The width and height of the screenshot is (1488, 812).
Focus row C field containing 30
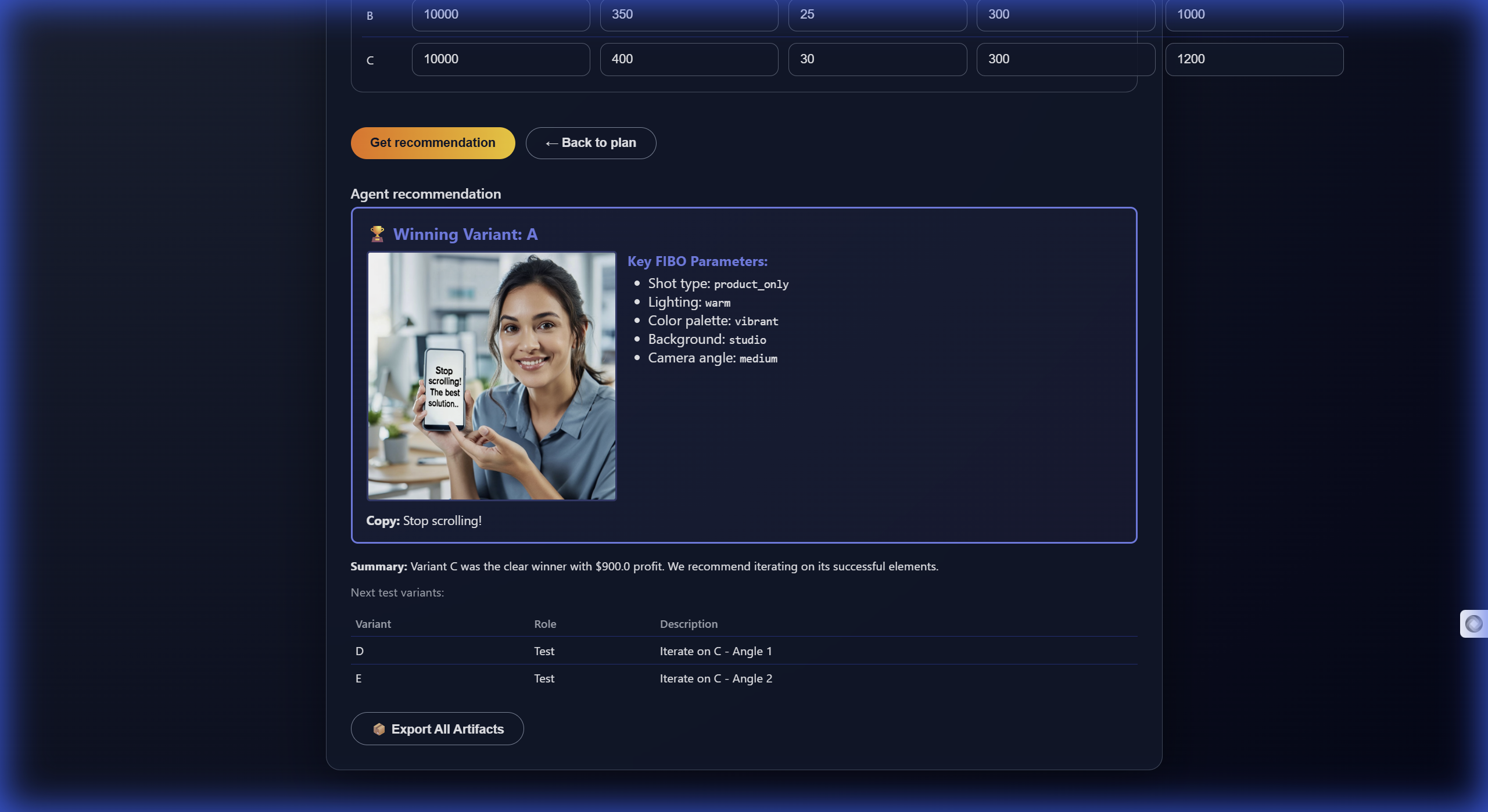tap(877, 59)
